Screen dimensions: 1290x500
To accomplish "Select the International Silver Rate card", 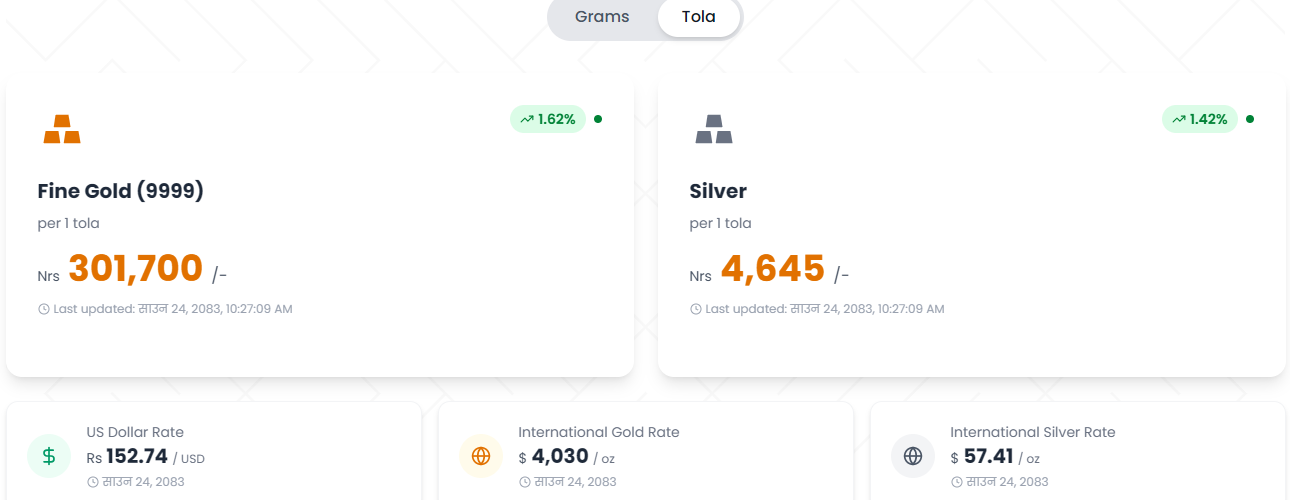I will 1078,451.
